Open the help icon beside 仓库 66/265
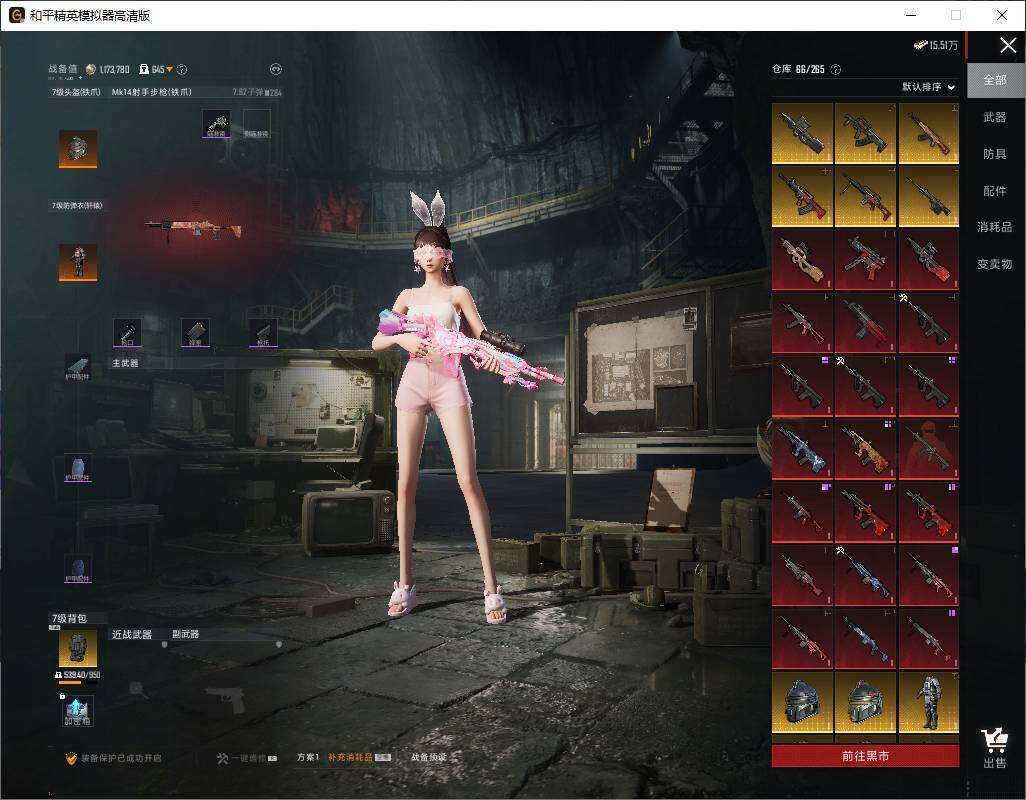The image size is (1026, 800). click(x=836, y=69)
